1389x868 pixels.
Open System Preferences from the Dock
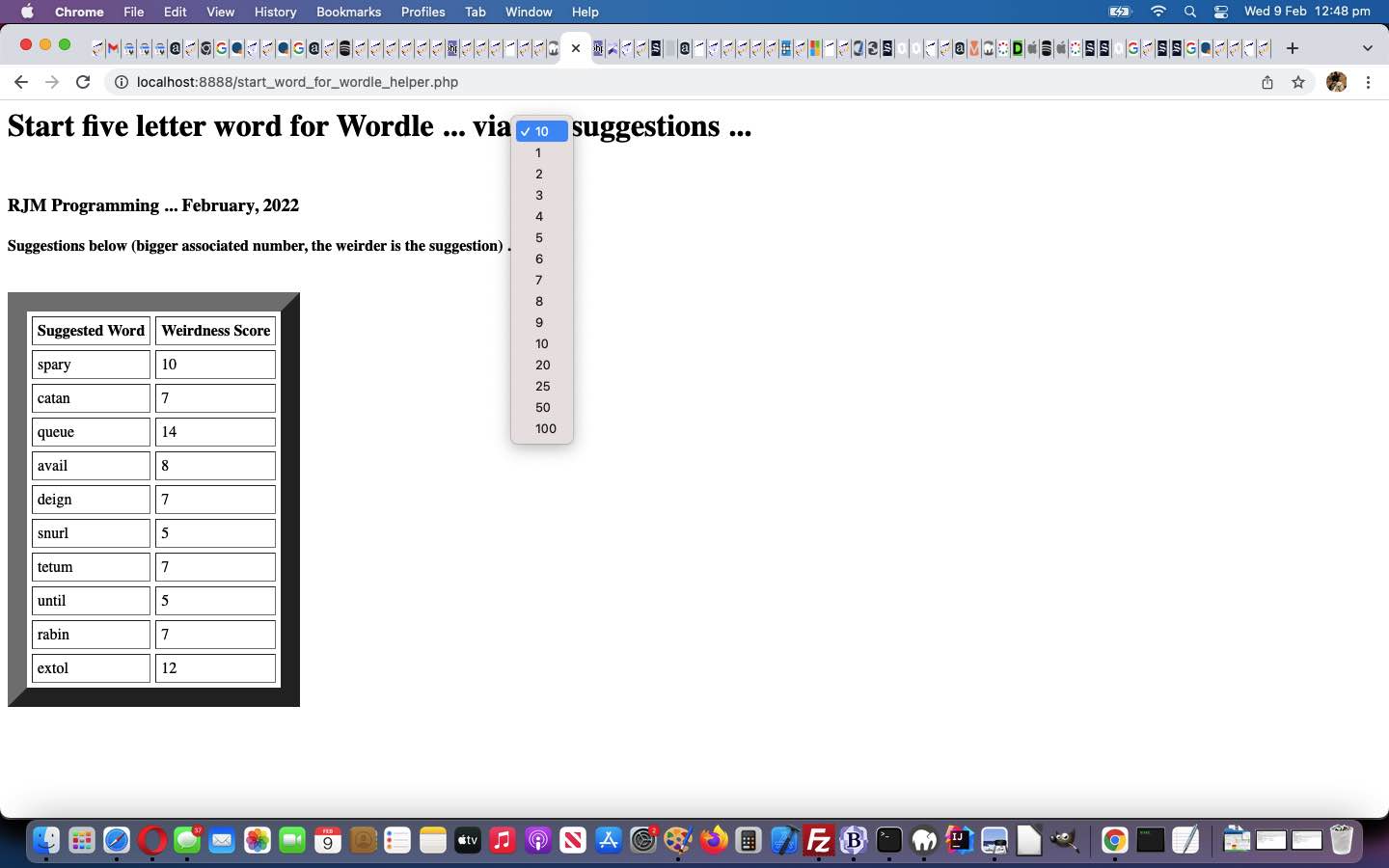coord(643,841)
